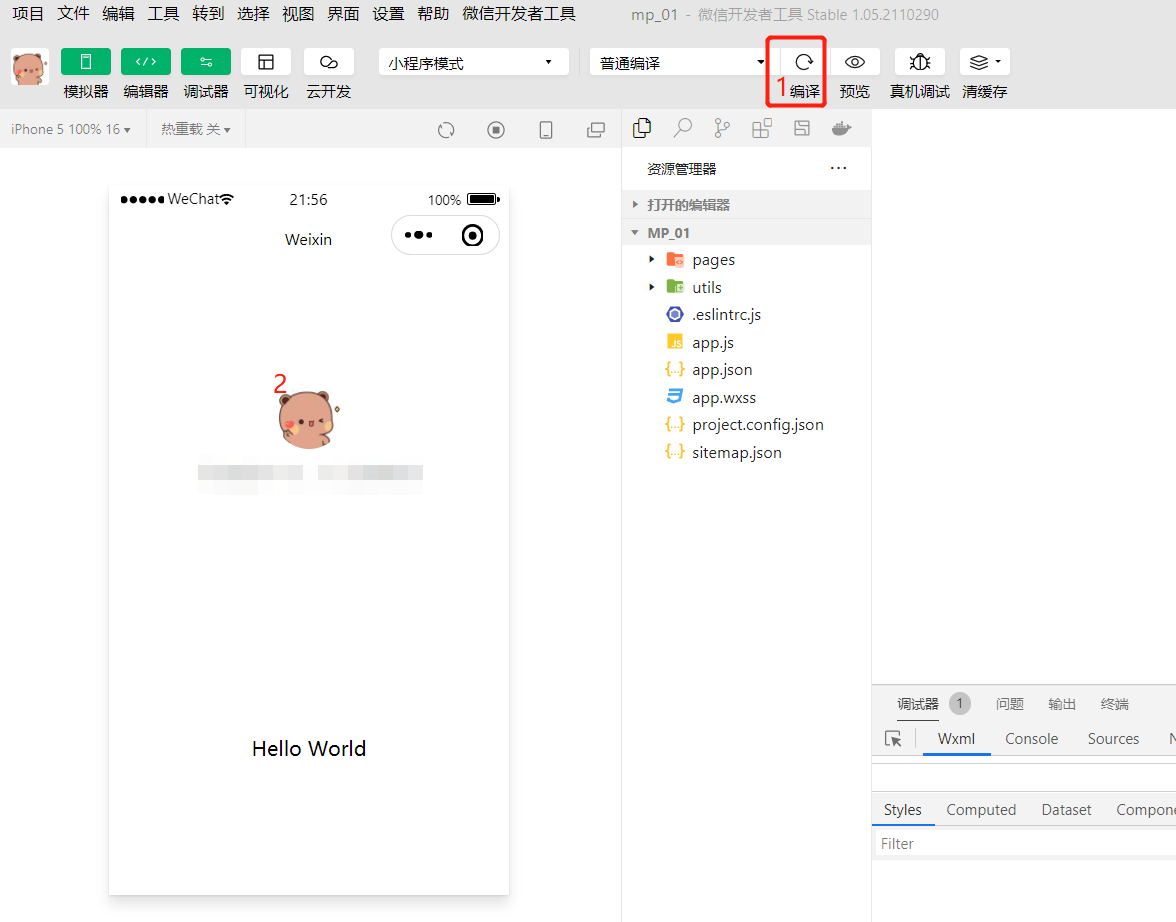Open the 转到 menu
Viewport: 1176px width, 922px height.
point(208,14)
